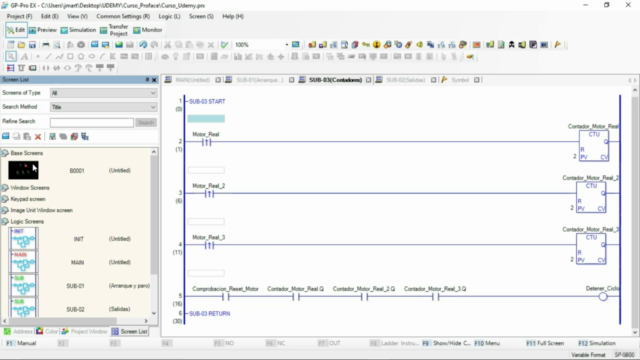Click the orange eraser icon in drawing toolbar

(470, 57)
